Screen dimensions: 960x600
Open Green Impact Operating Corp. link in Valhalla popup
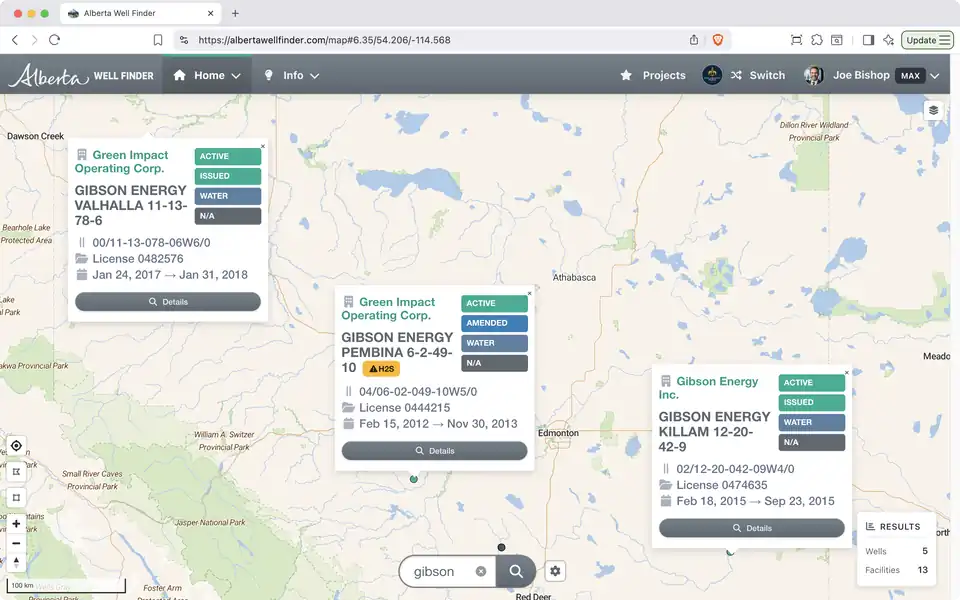click(121, 162)
